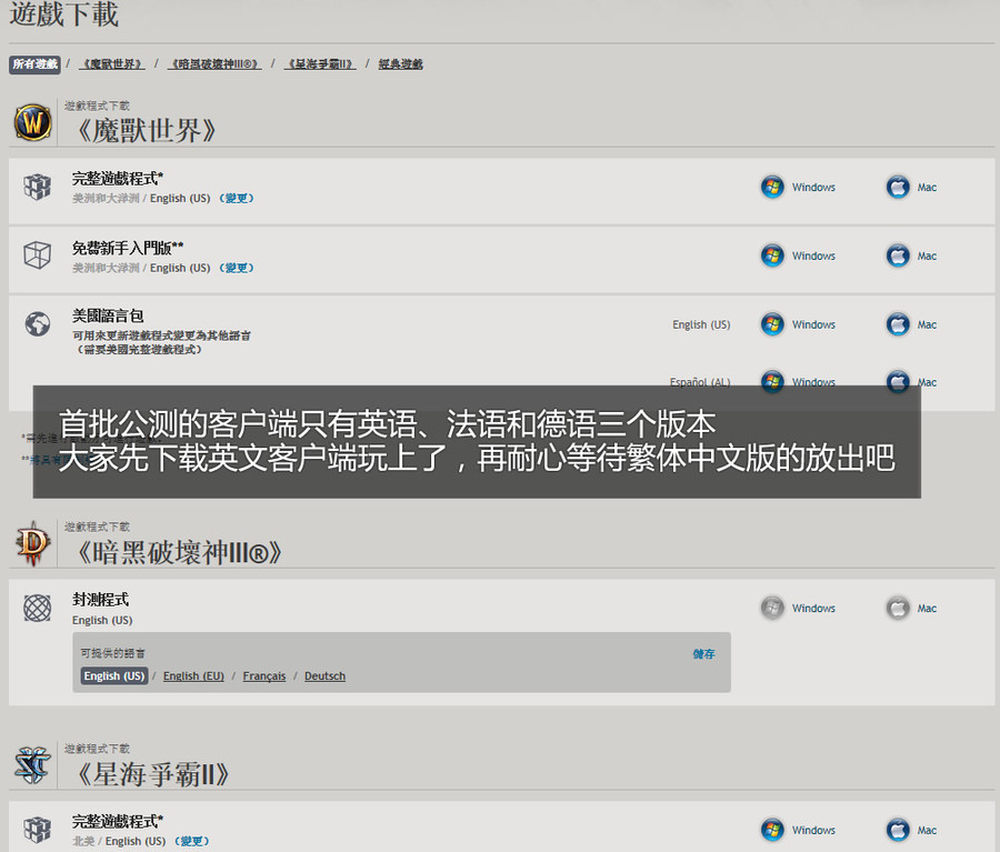Expand 變更 region option for StarCraft II client
Screen dimensions: 1000x852
[x=193, y=841]
